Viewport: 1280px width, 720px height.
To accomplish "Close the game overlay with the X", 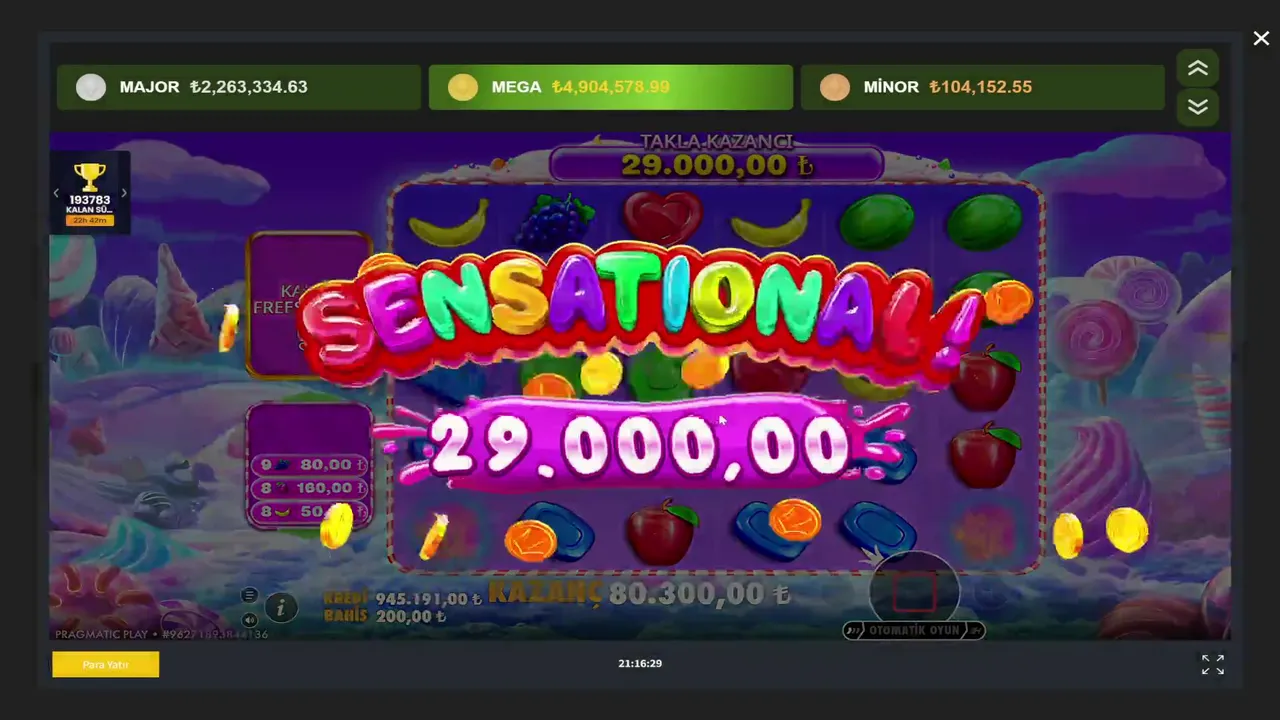I will pyautogui.click(x=1261, y=38).
